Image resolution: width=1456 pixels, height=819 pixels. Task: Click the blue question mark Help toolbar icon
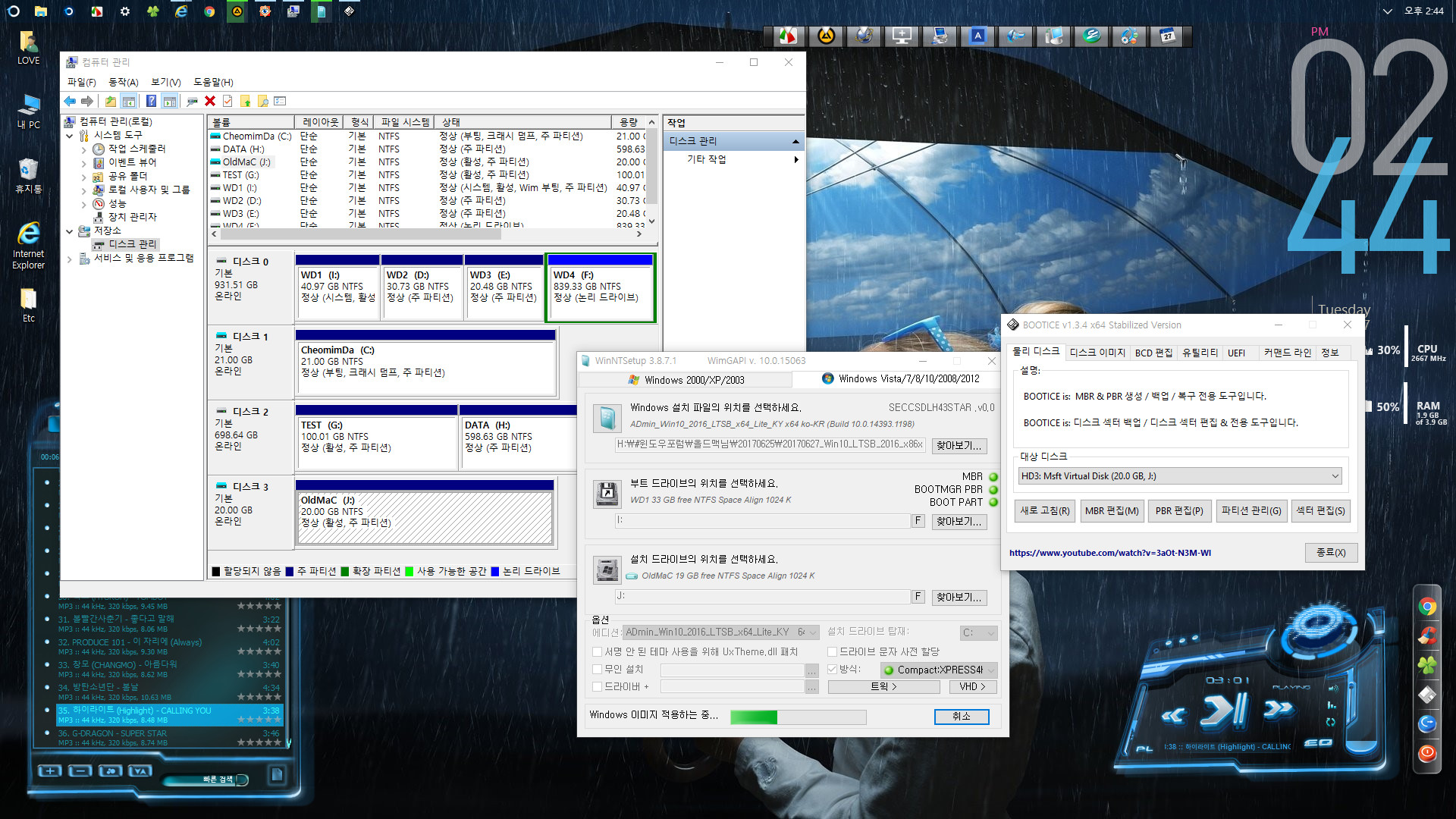coord(152,101)
